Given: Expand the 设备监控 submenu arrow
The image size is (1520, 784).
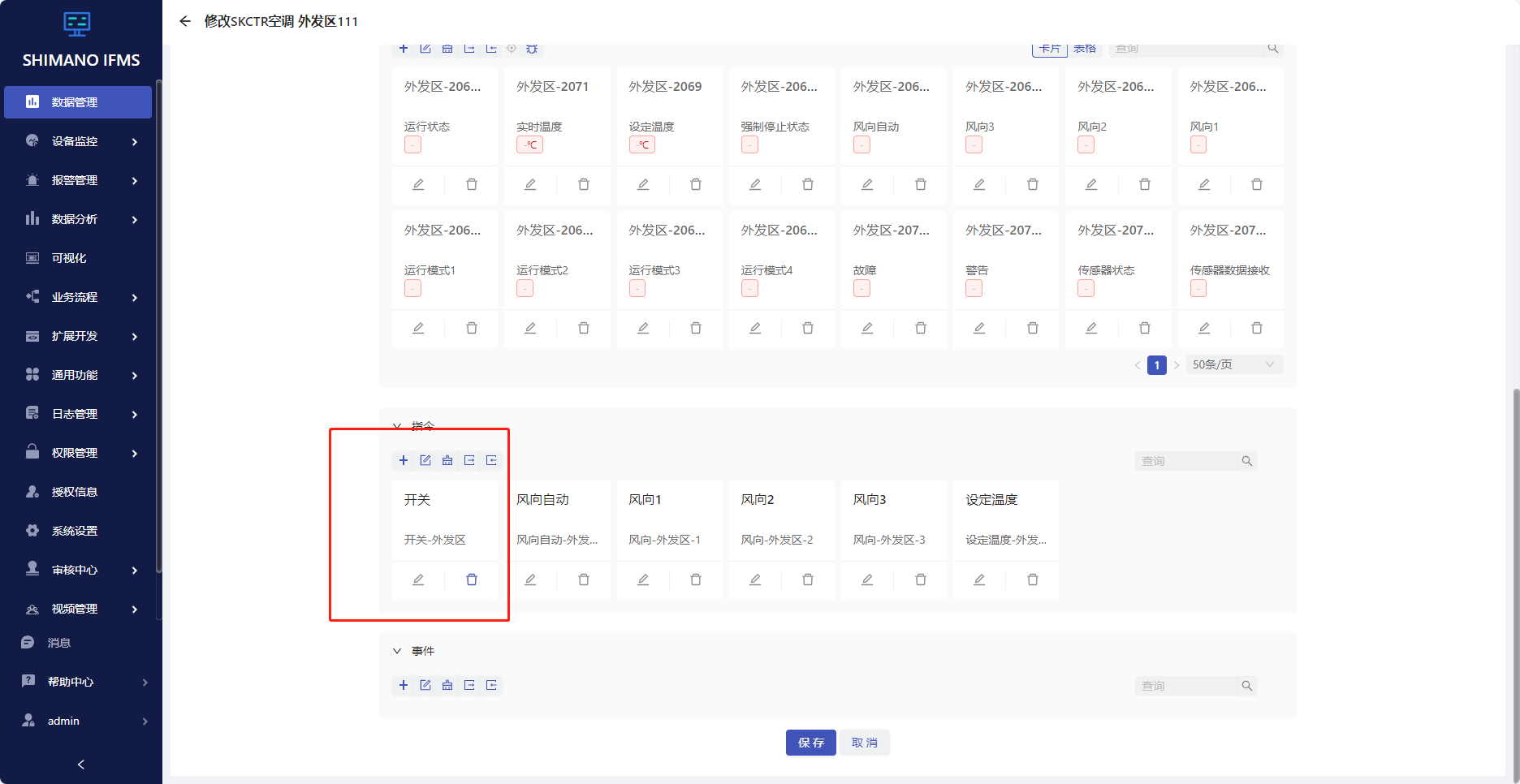Looking at the screenshot, I should tap(135, 141).
